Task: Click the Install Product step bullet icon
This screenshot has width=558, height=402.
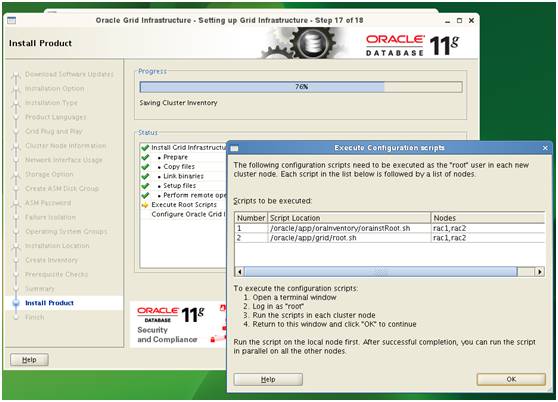Action: [16, 303]
